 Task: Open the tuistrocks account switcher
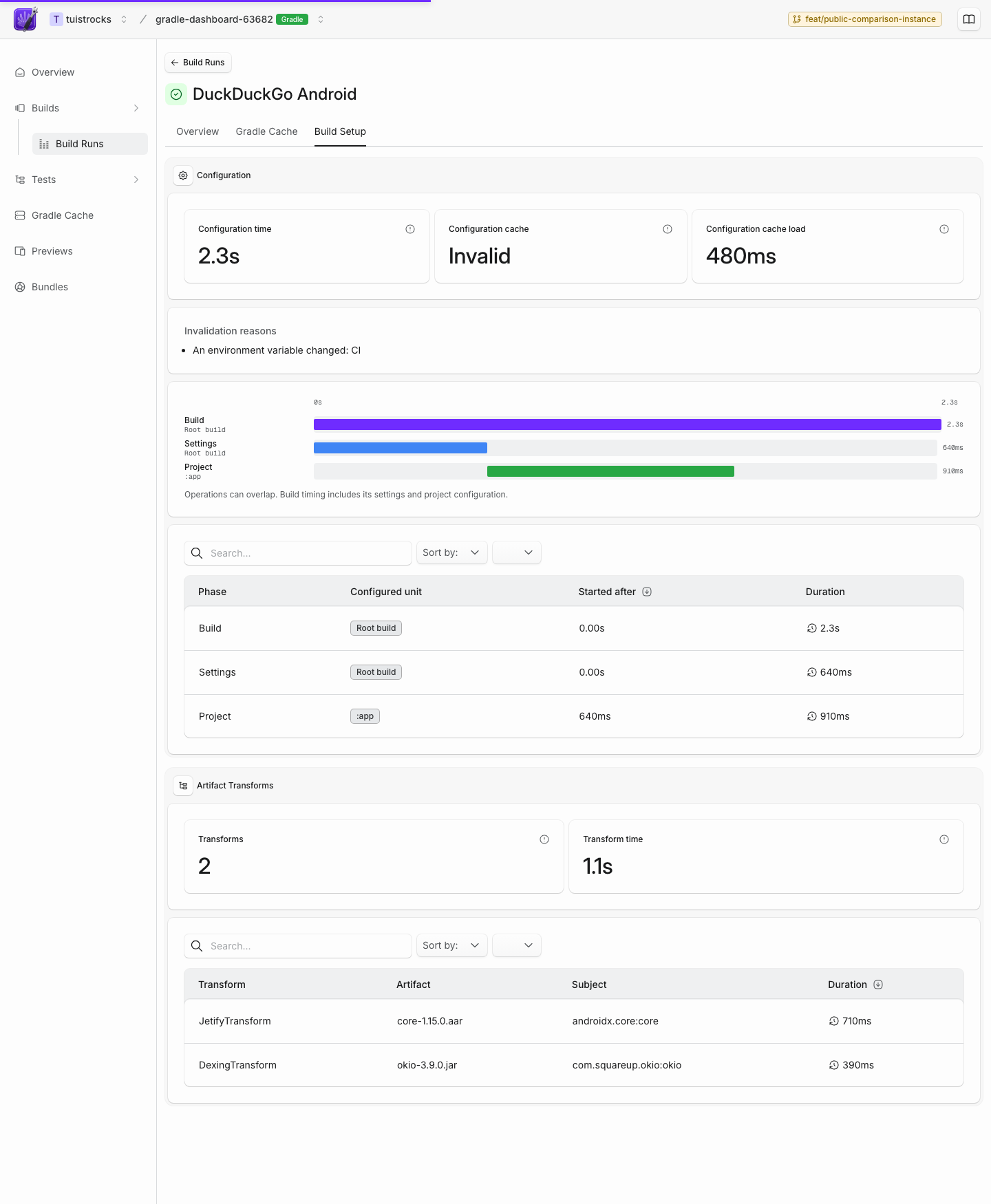pos(124,19)
